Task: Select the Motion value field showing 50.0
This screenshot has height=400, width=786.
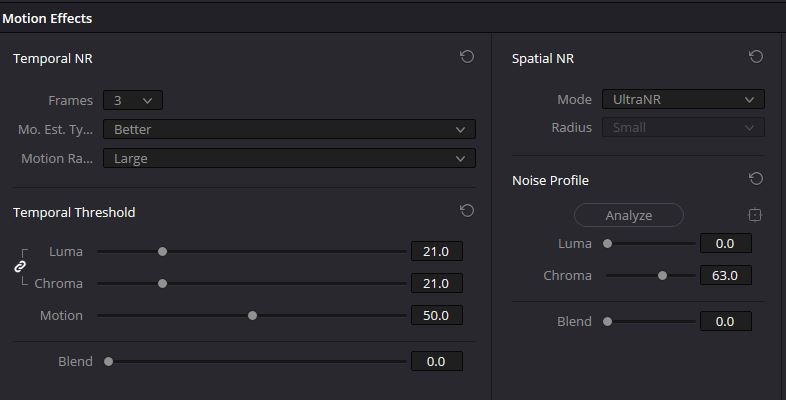Action: (x=436, y=316)
